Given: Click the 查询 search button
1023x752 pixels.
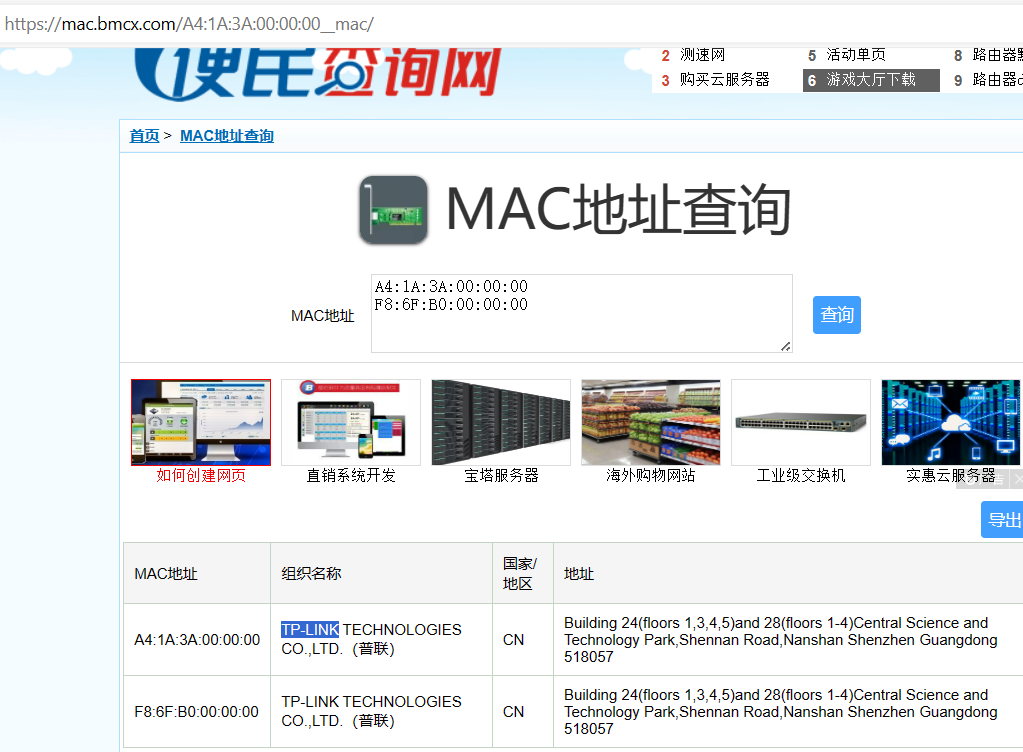Looking at the screenshot, I should point(836,315).
